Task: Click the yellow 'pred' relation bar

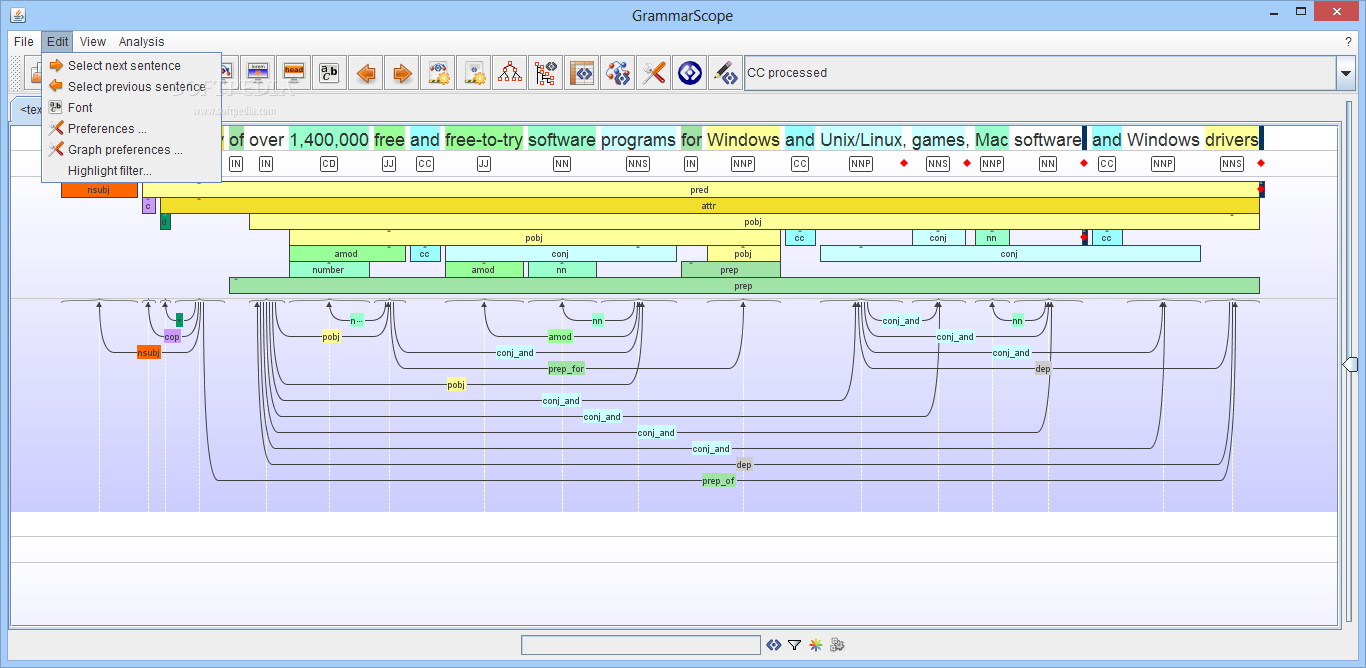Action: pyautogui.click(x=700, y=190)
